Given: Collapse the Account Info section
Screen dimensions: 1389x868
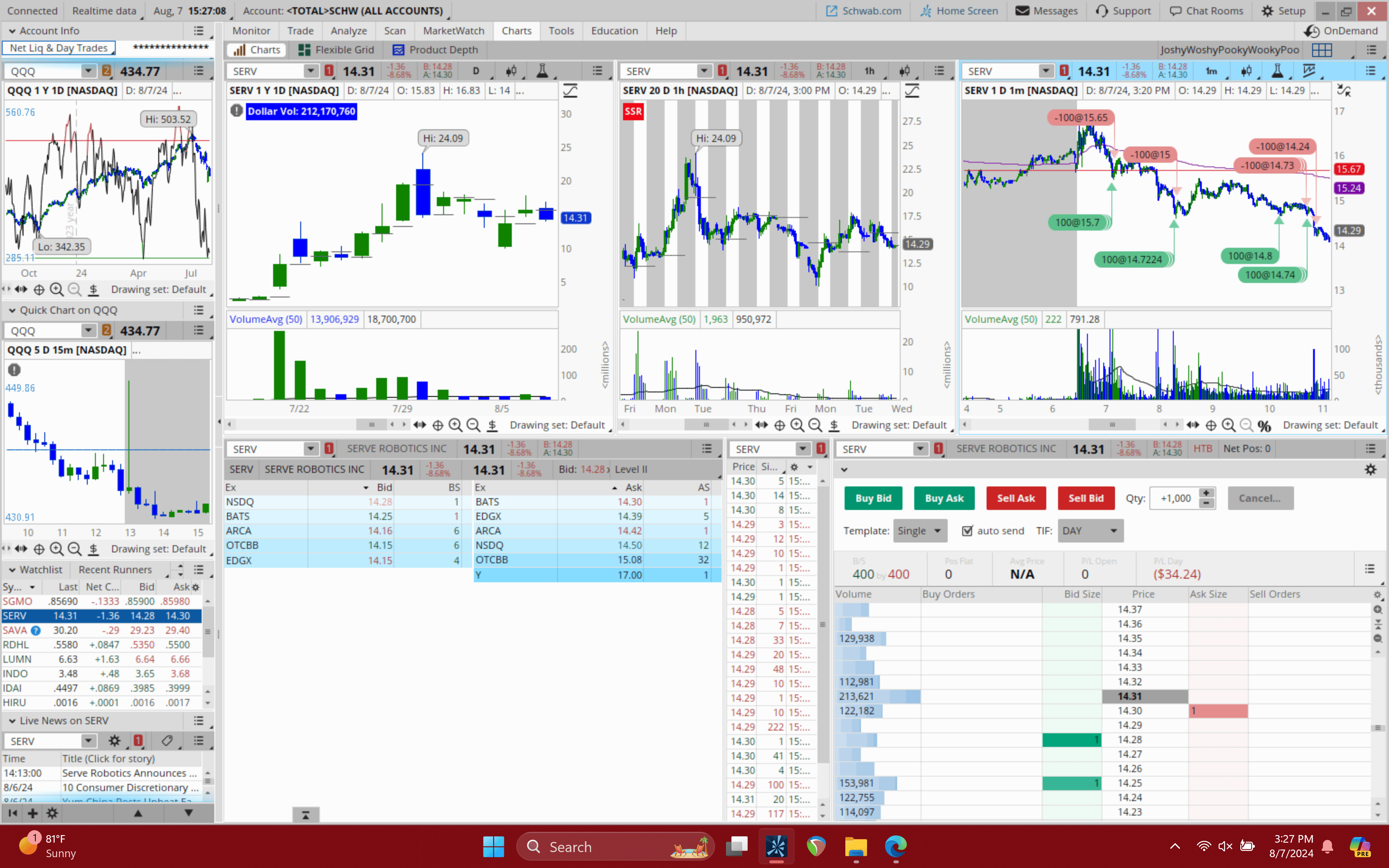Looking at the screenshot, I should click(12, 30).
